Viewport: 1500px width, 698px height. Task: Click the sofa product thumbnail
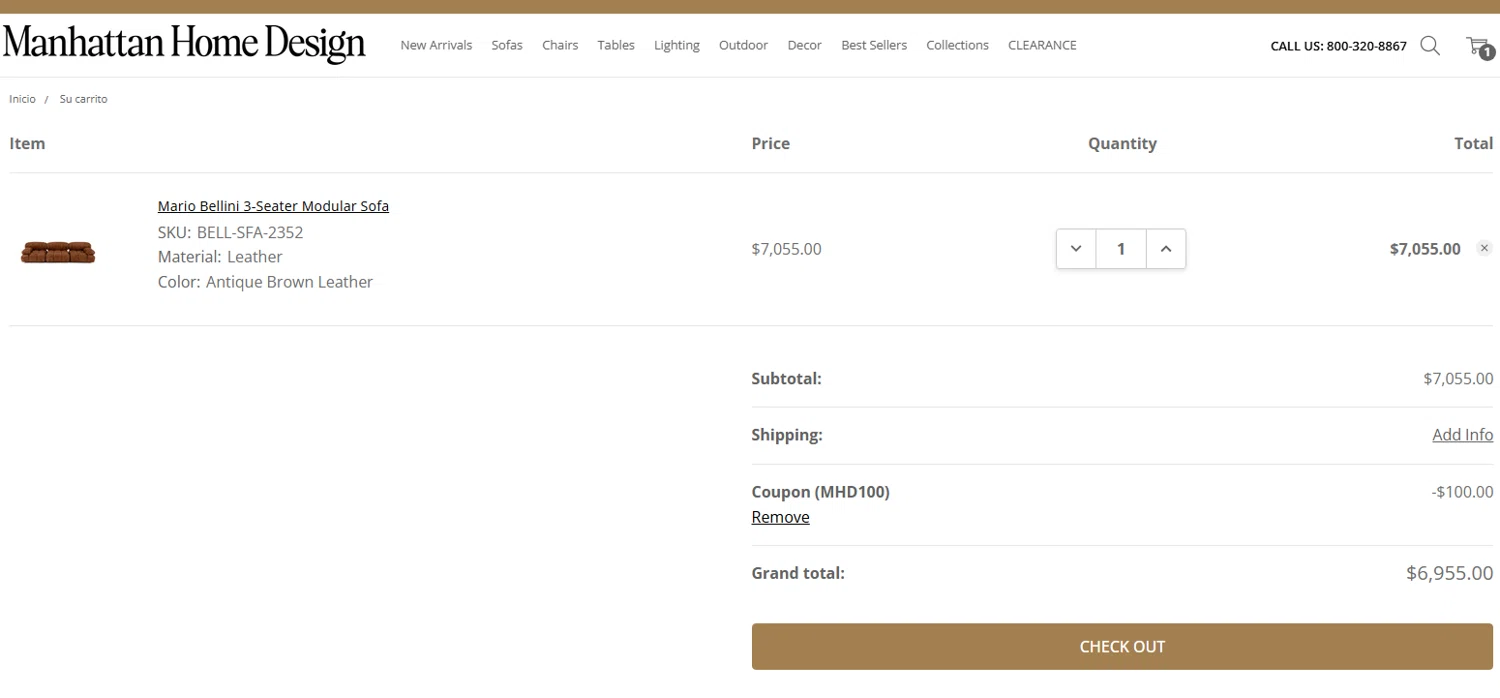(x=58, y=252)
